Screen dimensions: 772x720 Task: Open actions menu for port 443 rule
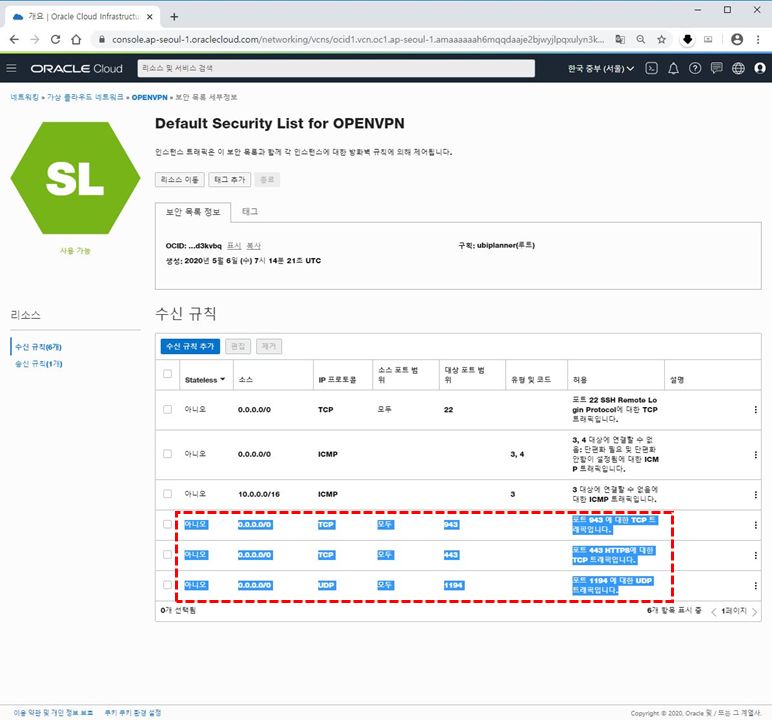pyautogui.click(x=755, y=556)
